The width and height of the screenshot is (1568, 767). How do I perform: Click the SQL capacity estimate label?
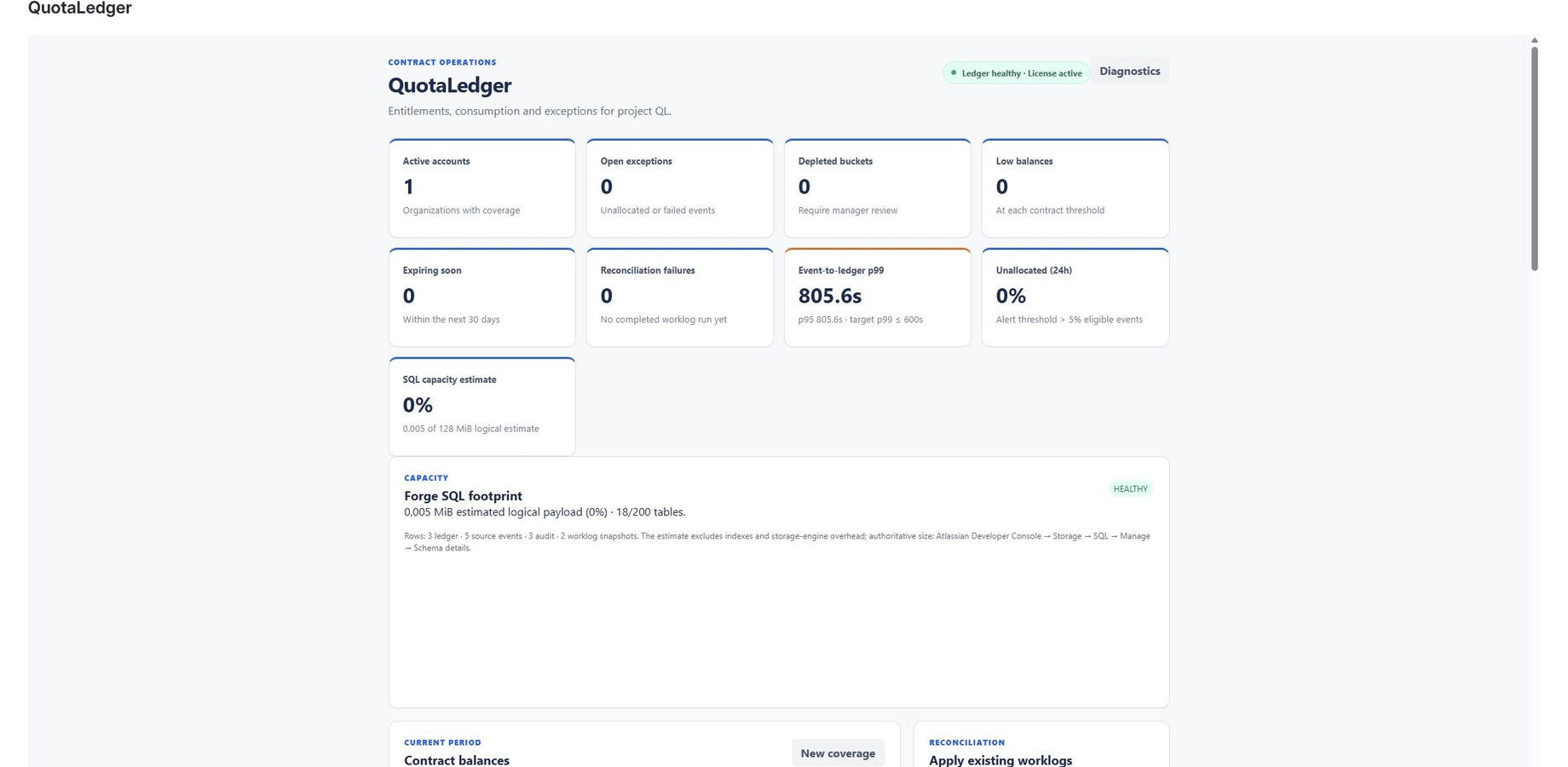coord(449,379)
